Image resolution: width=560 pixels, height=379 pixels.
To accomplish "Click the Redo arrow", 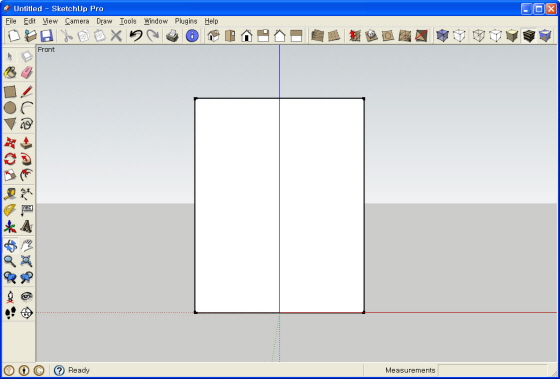I will pyautogui.click(x=152, y=36).
